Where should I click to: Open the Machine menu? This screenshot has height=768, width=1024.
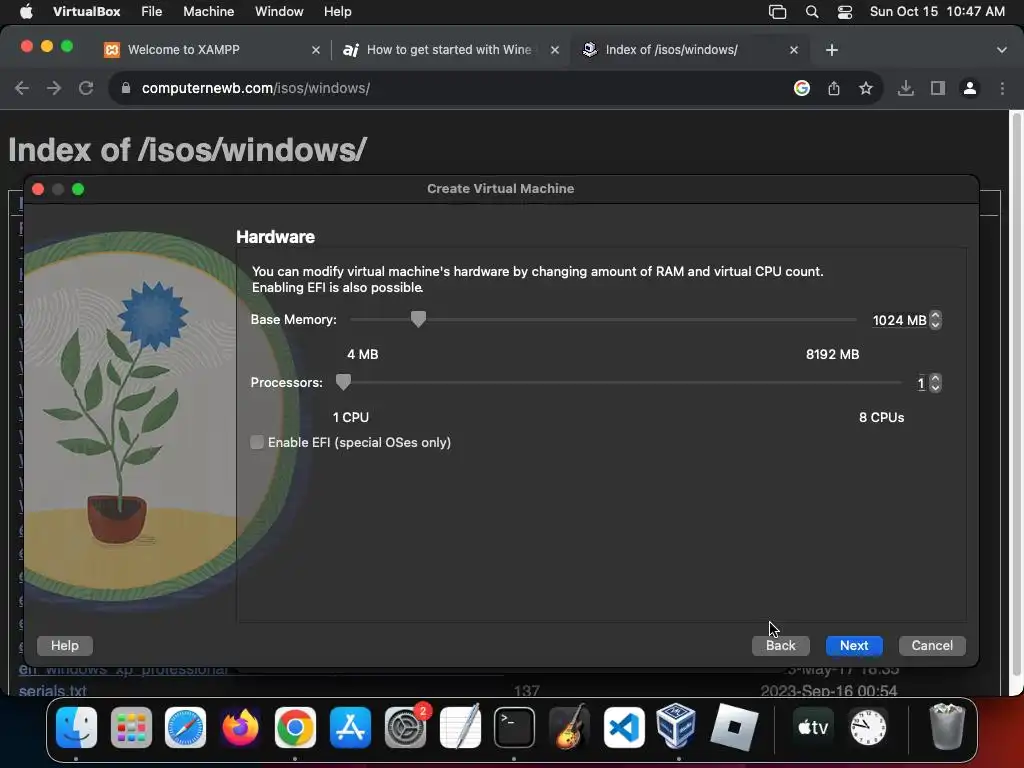click(x=208, y=12)
